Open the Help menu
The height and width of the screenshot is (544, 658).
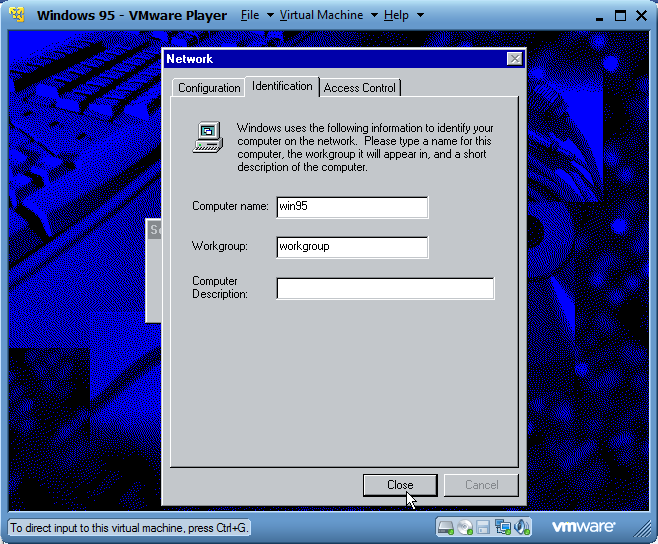(396, 16)
